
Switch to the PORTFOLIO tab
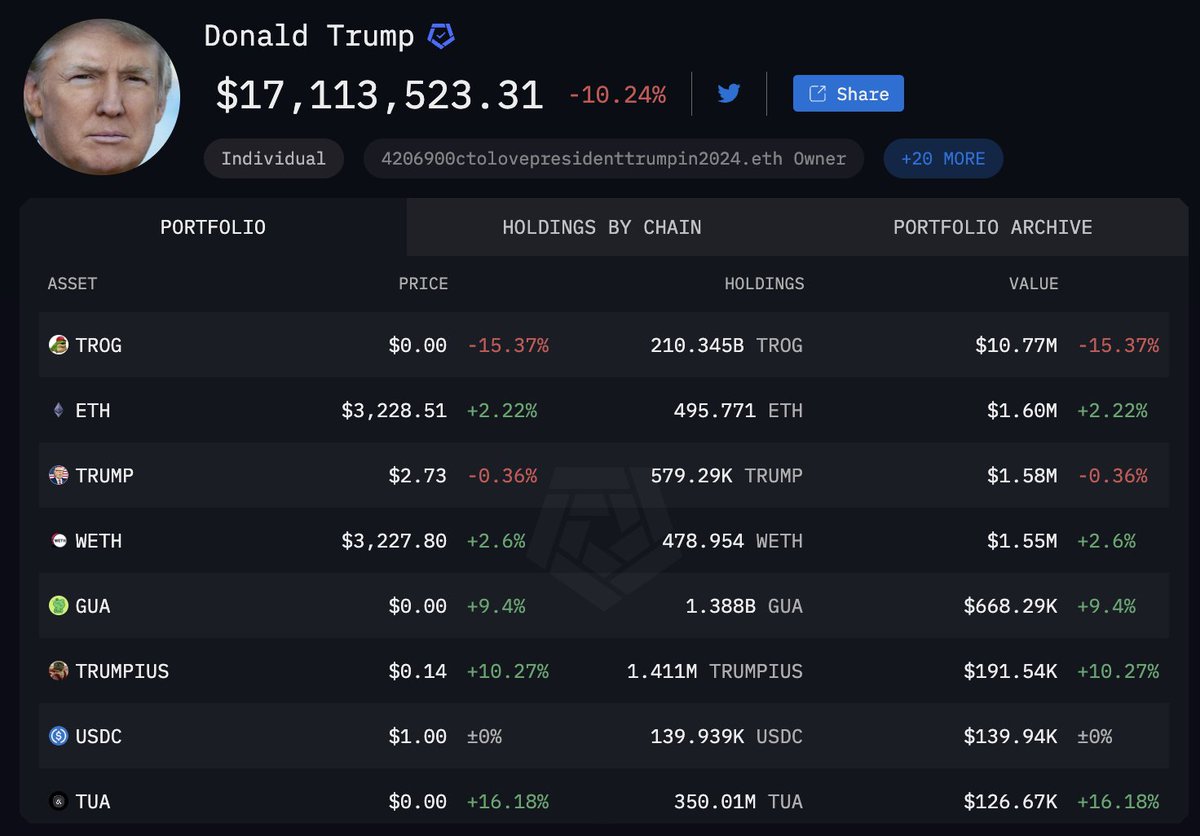[x=213, y=227]
